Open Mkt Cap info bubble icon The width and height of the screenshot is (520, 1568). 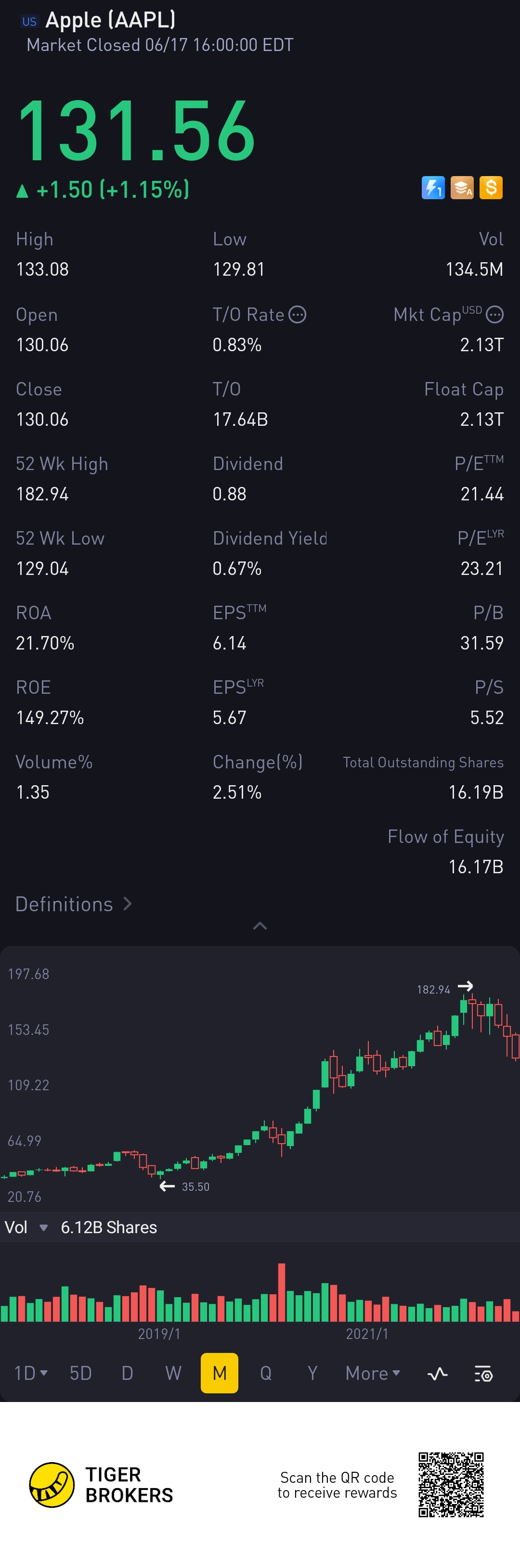[494, 315]
